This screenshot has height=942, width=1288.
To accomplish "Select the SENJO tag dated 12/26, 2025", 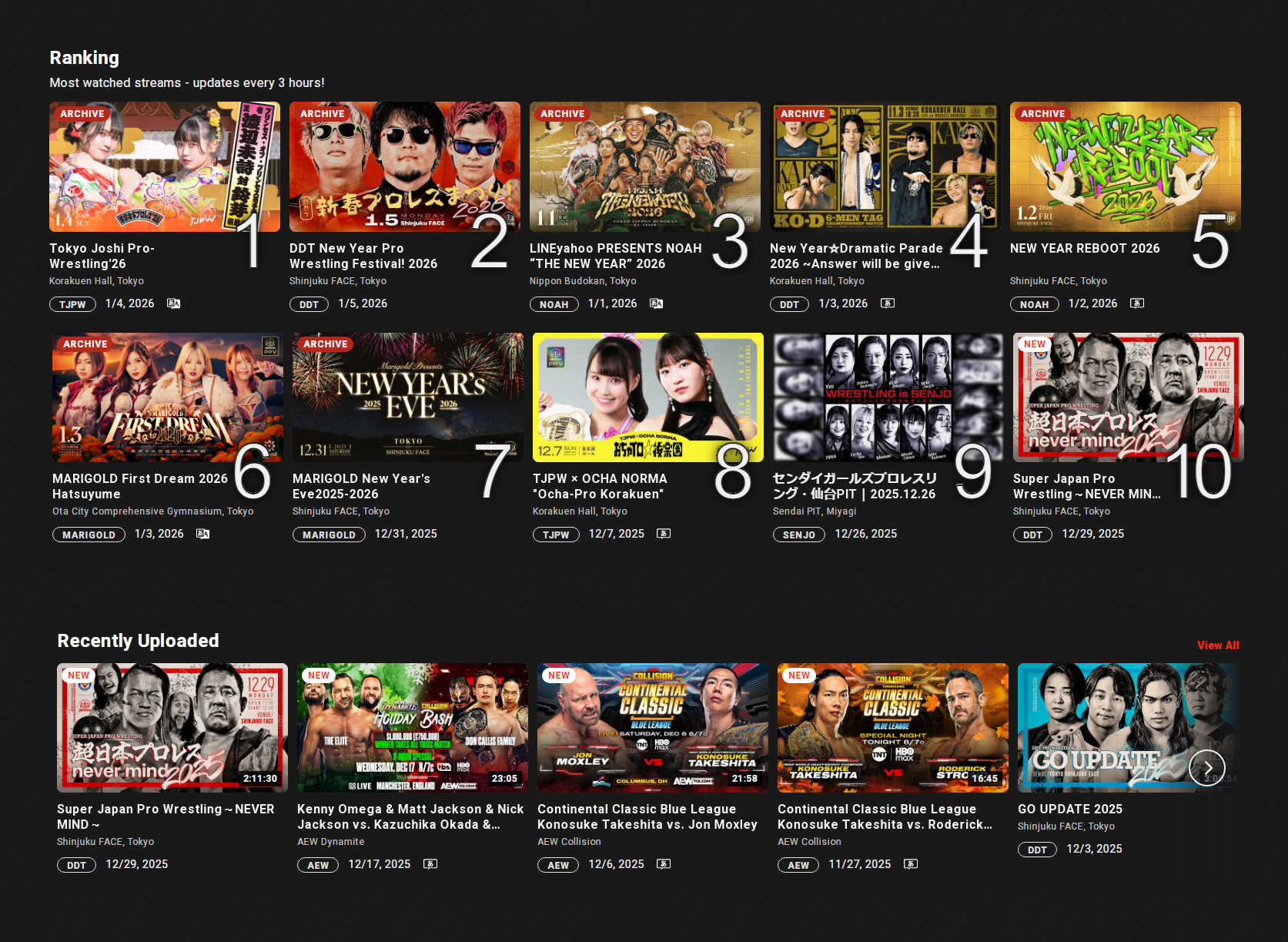I will [x=799, y=535].
